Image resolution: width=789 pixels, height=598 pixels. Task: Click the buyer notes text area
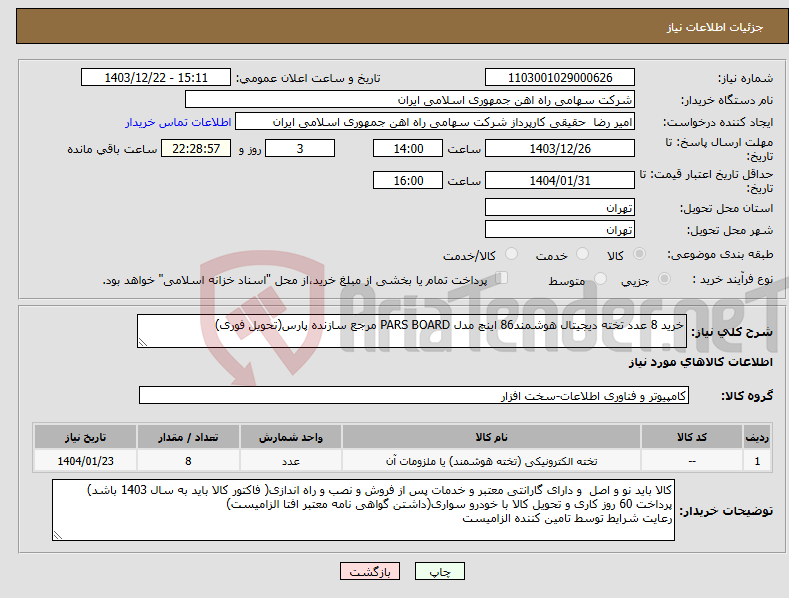click(x=363, y=510)
